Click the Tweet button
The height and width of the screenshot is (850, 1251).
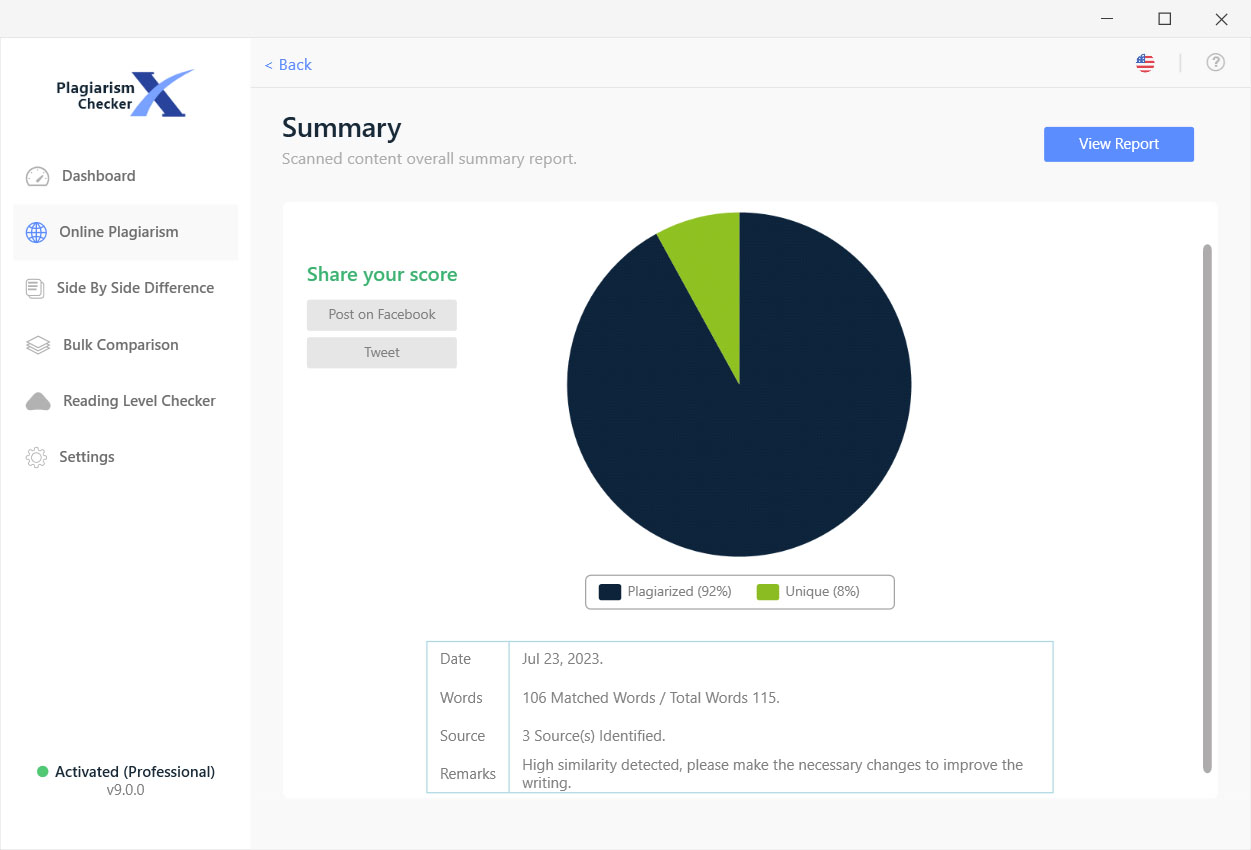[382, 353]
